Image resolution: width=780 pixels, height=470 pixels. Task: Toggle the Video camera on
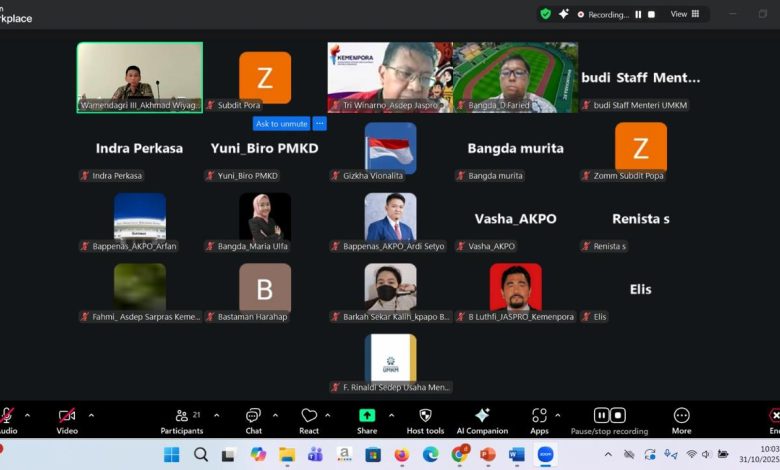(x=67, y=421)
